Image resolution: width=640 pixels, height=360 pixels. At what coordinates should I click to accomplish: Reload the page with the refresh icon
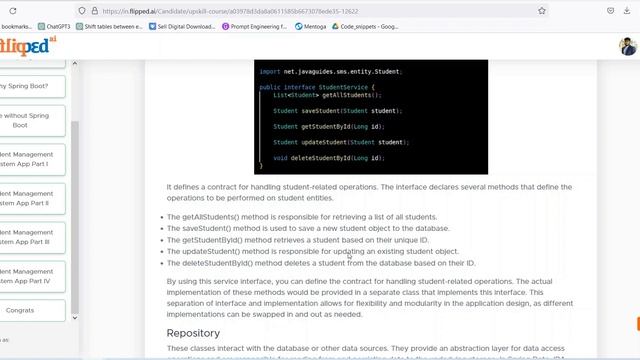(13, 11)
